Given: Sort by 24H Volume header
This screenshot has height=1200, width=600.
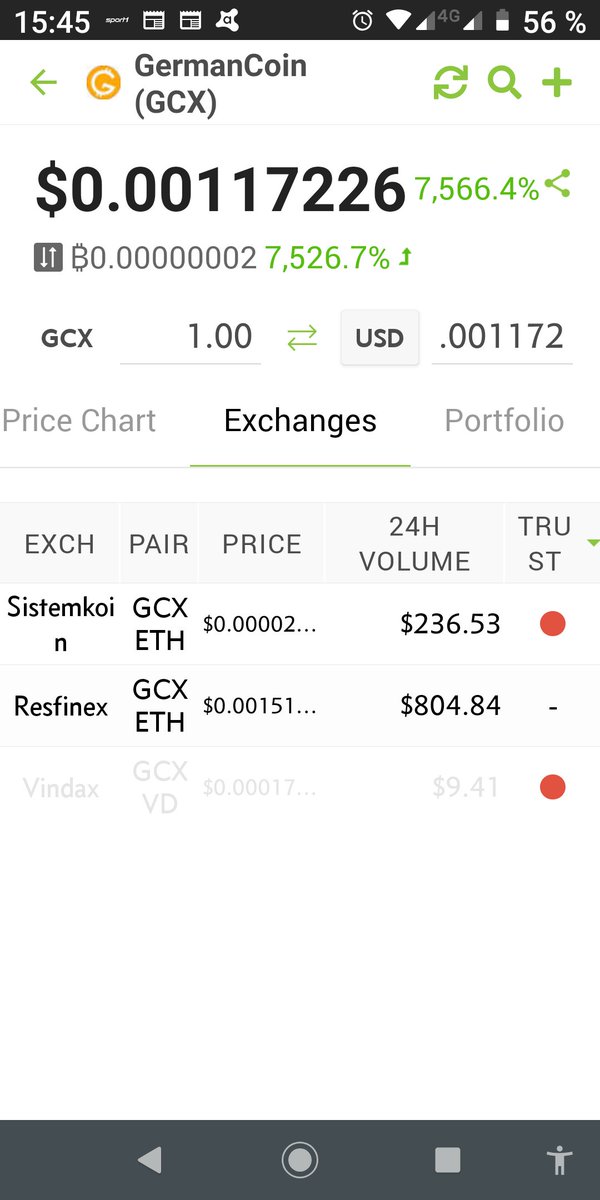Looking at the screenshot, I should point(414,544).
